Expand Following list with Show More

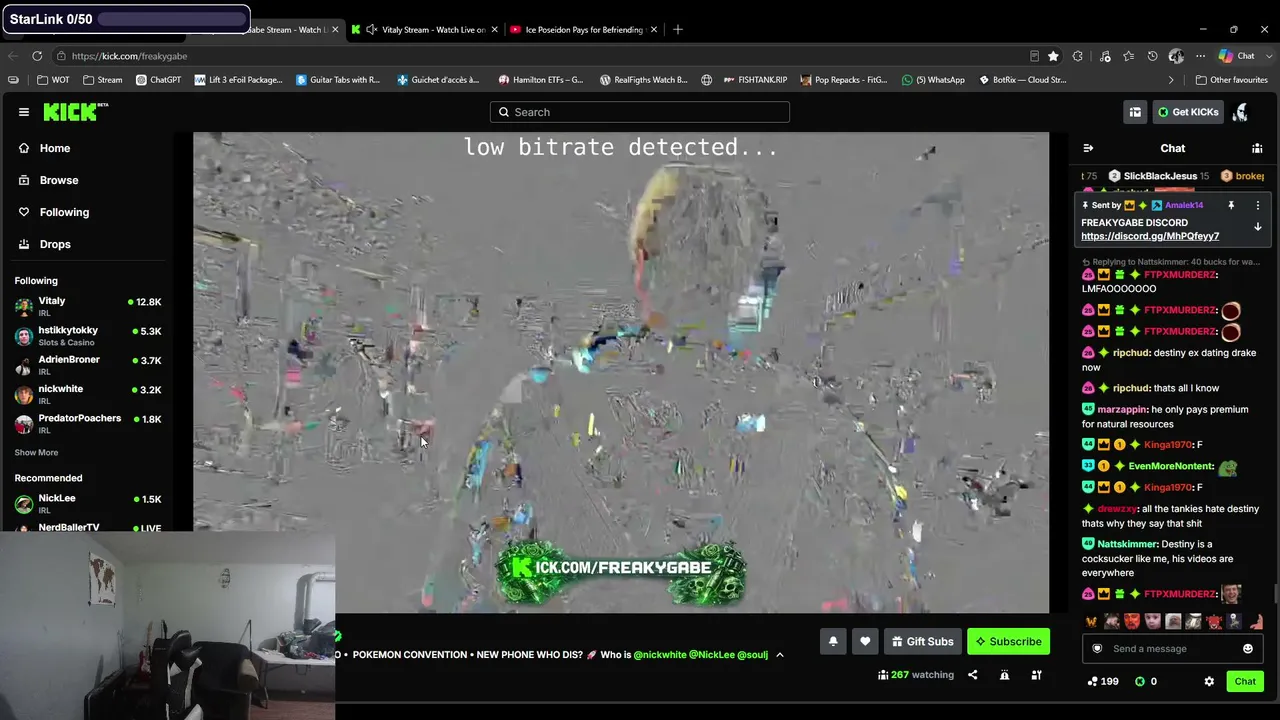36,453
